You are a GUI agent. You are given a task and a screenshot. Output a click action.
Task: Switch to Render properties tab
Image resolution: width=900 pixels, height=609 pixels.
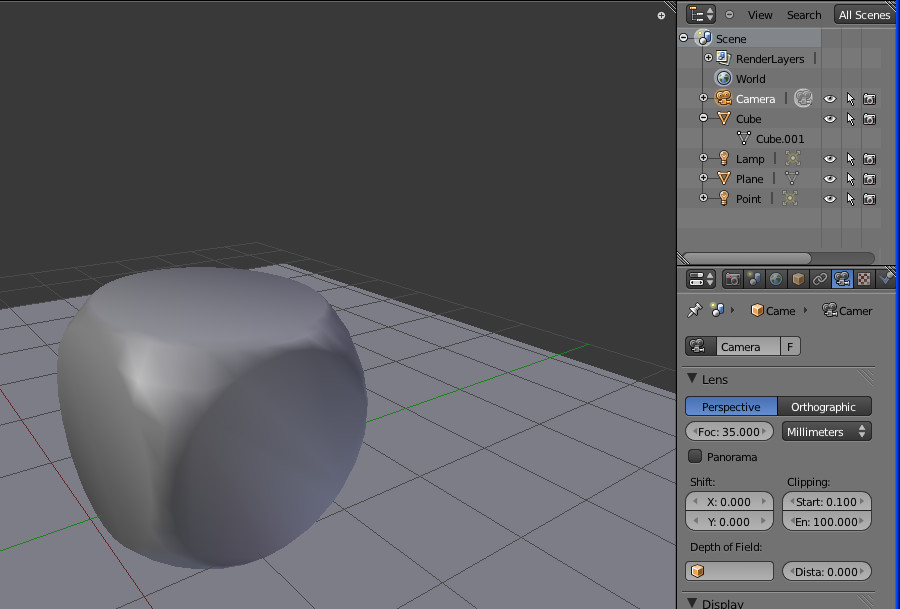click(732, 280)
